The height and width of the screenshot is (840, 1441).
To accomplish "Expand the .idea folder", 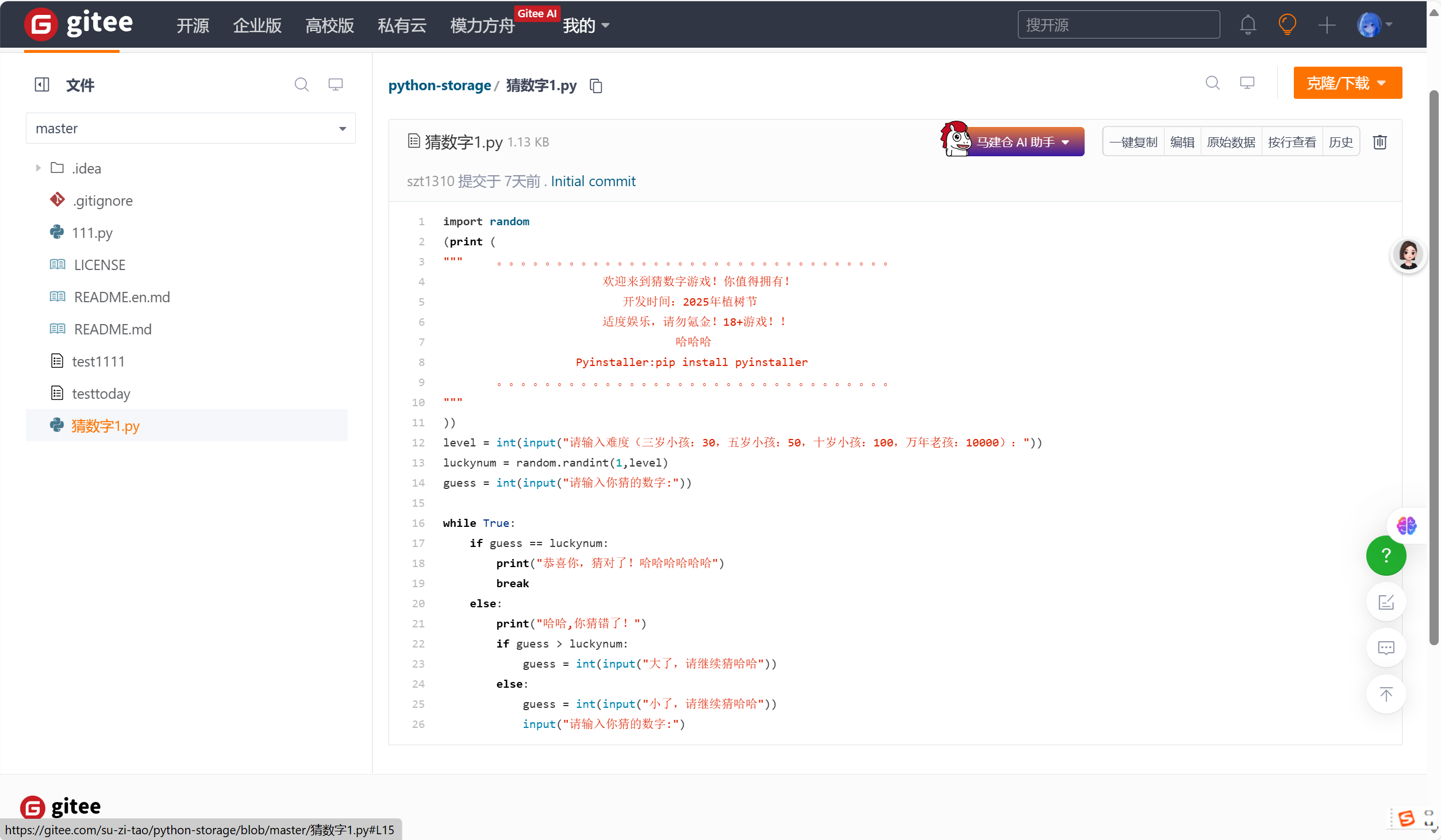I will [x=38, y=168].
